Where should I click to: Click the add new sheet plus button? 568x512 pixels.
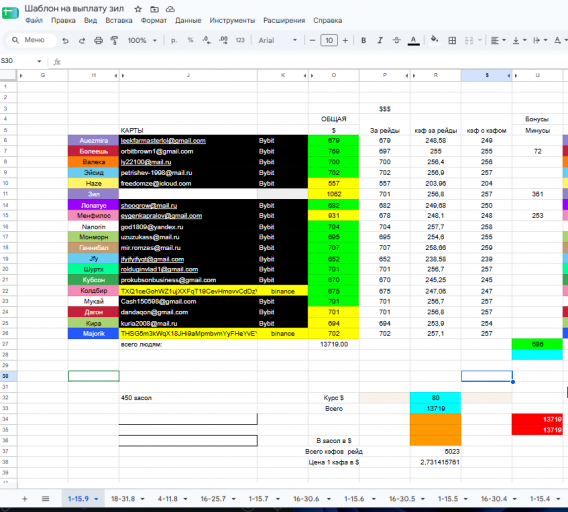click(x=25, y=499)
